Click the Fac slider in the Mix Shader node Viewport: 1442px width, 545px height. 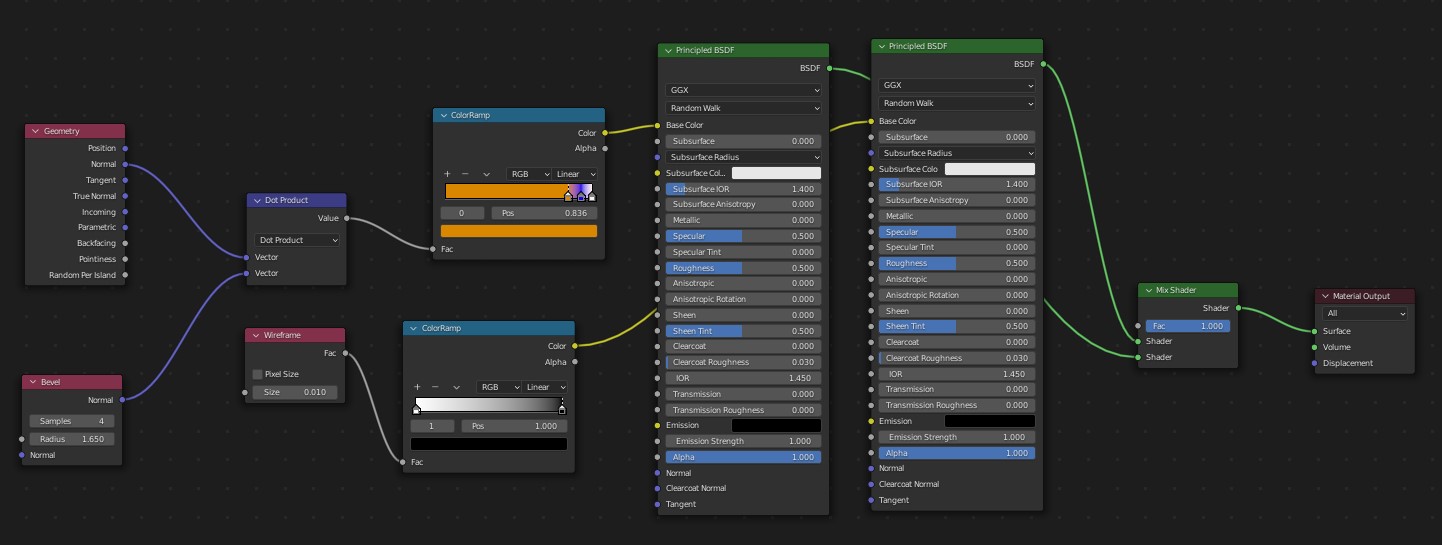pyautogui.click(x=1188, y=326)
